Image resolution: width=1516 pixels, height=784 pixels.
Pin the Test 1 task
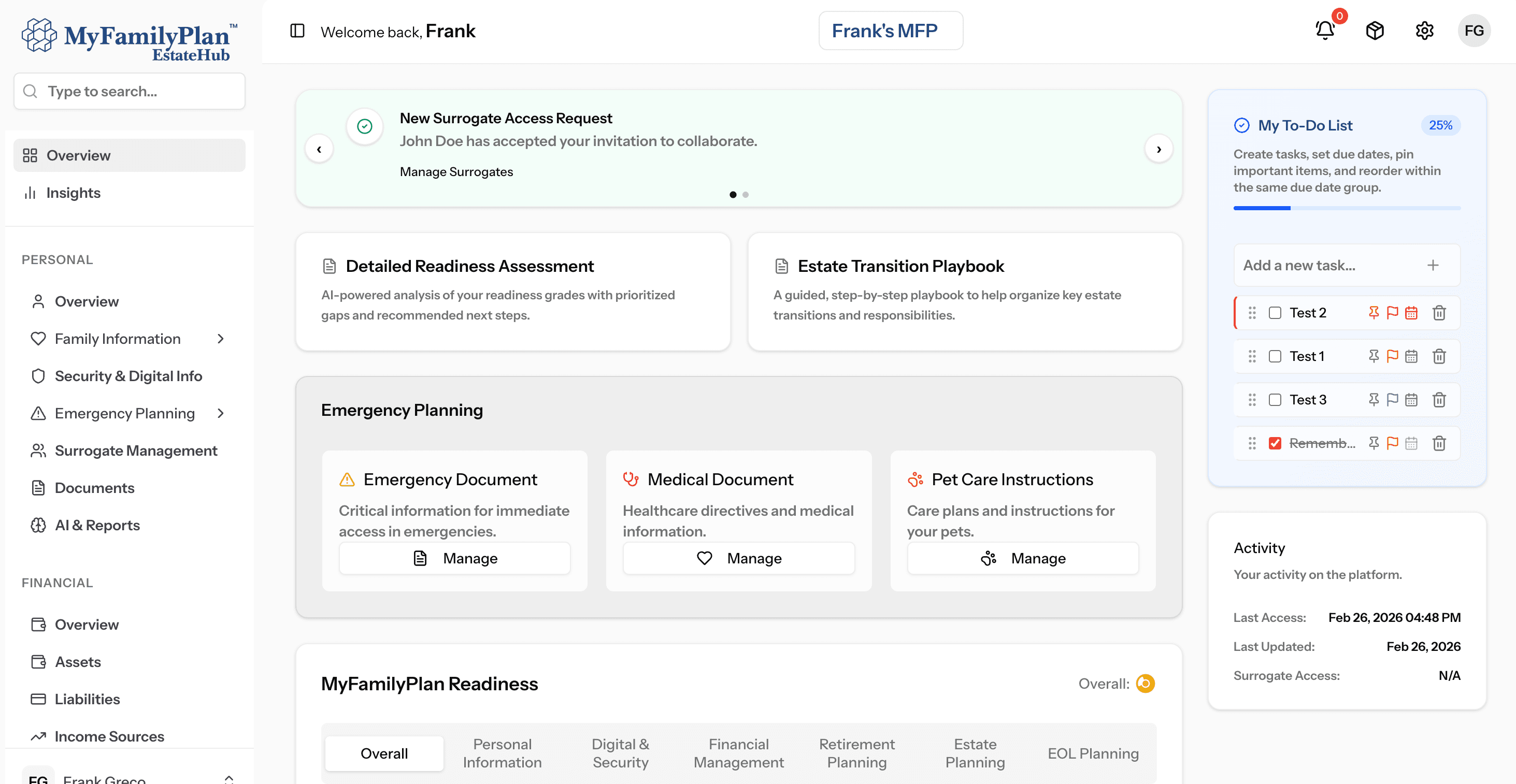(1373, 356)
